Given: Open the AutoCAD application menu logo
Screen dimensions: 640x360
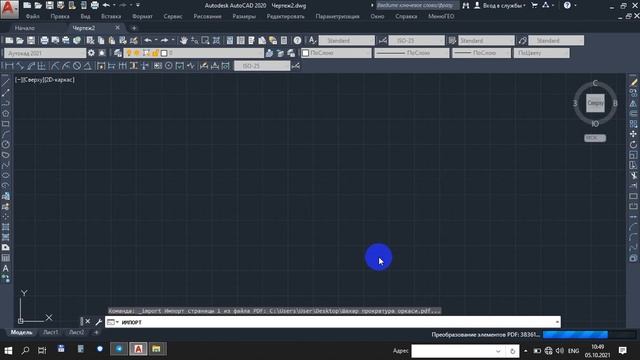Looking at the screenshot, I should (9, 9).
